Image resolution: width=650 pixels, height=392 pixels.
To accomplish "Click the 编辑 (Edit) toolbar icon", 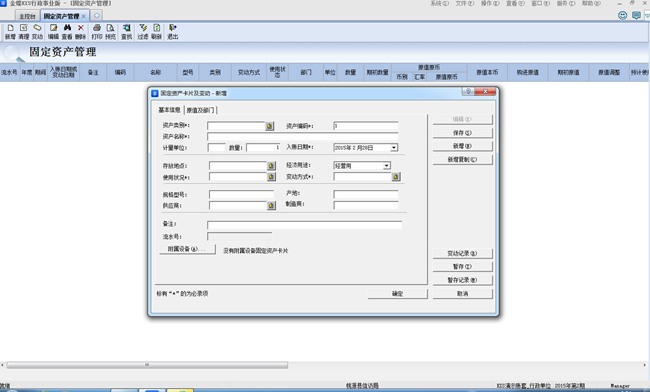I will (x=53, y=31).
